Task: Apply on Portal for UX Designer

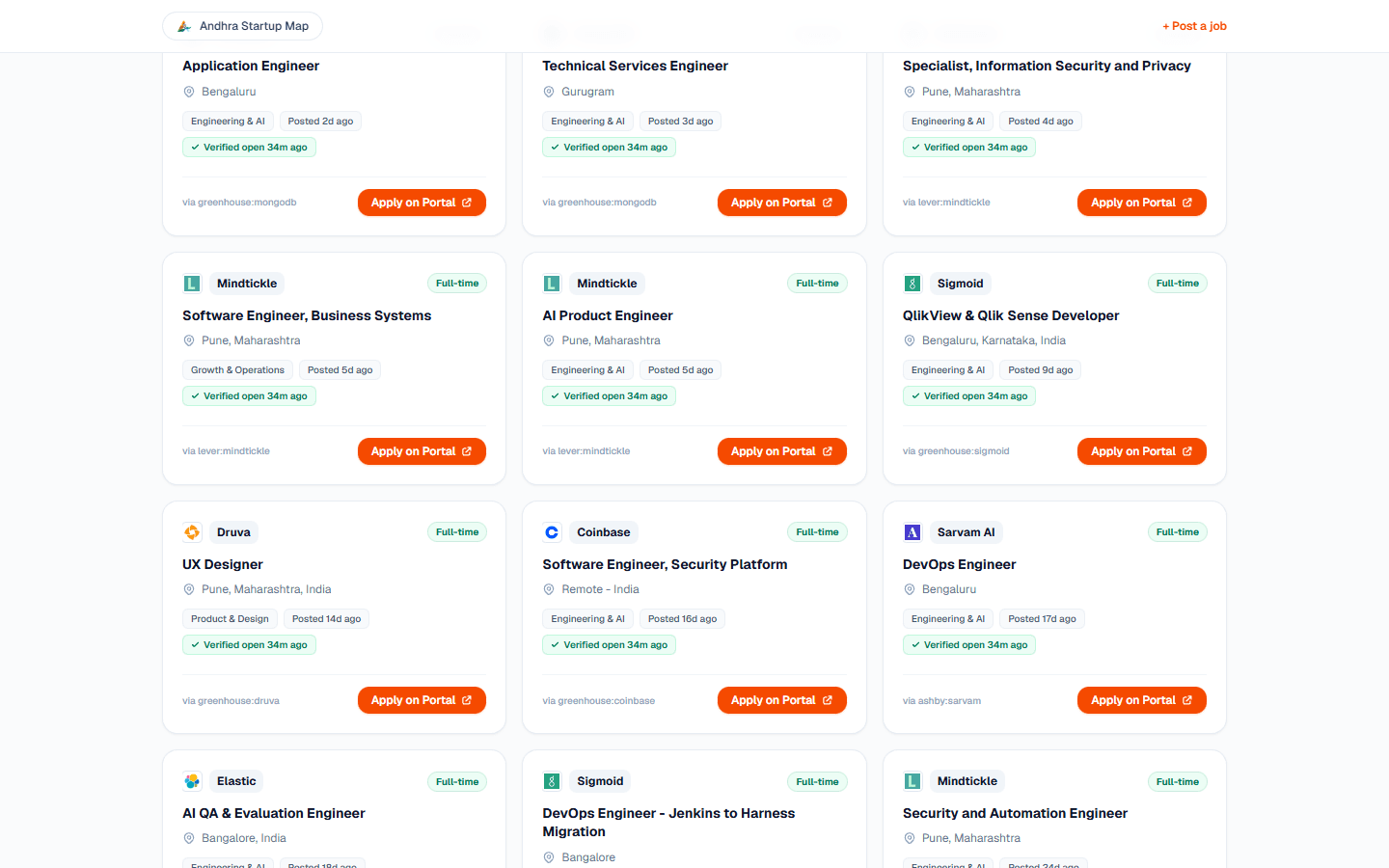Action: (x=422, y=700)
